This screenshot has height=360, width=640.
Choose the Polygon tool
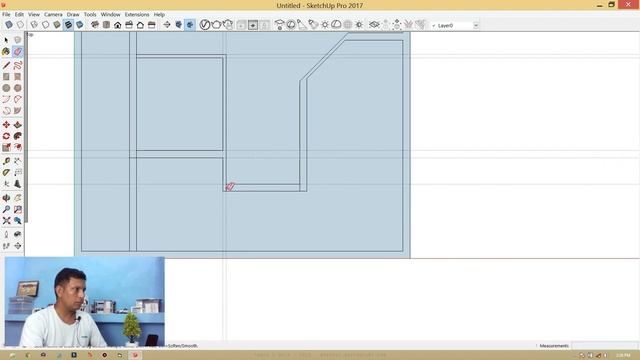[x=18, y=88]
